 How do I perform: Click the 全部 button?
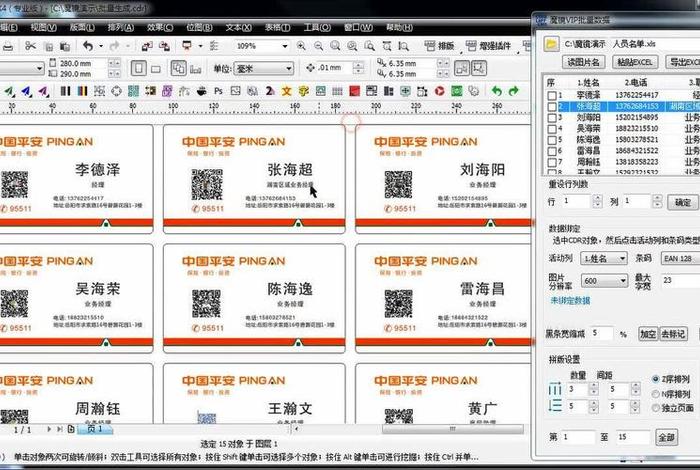pos(667,437)
